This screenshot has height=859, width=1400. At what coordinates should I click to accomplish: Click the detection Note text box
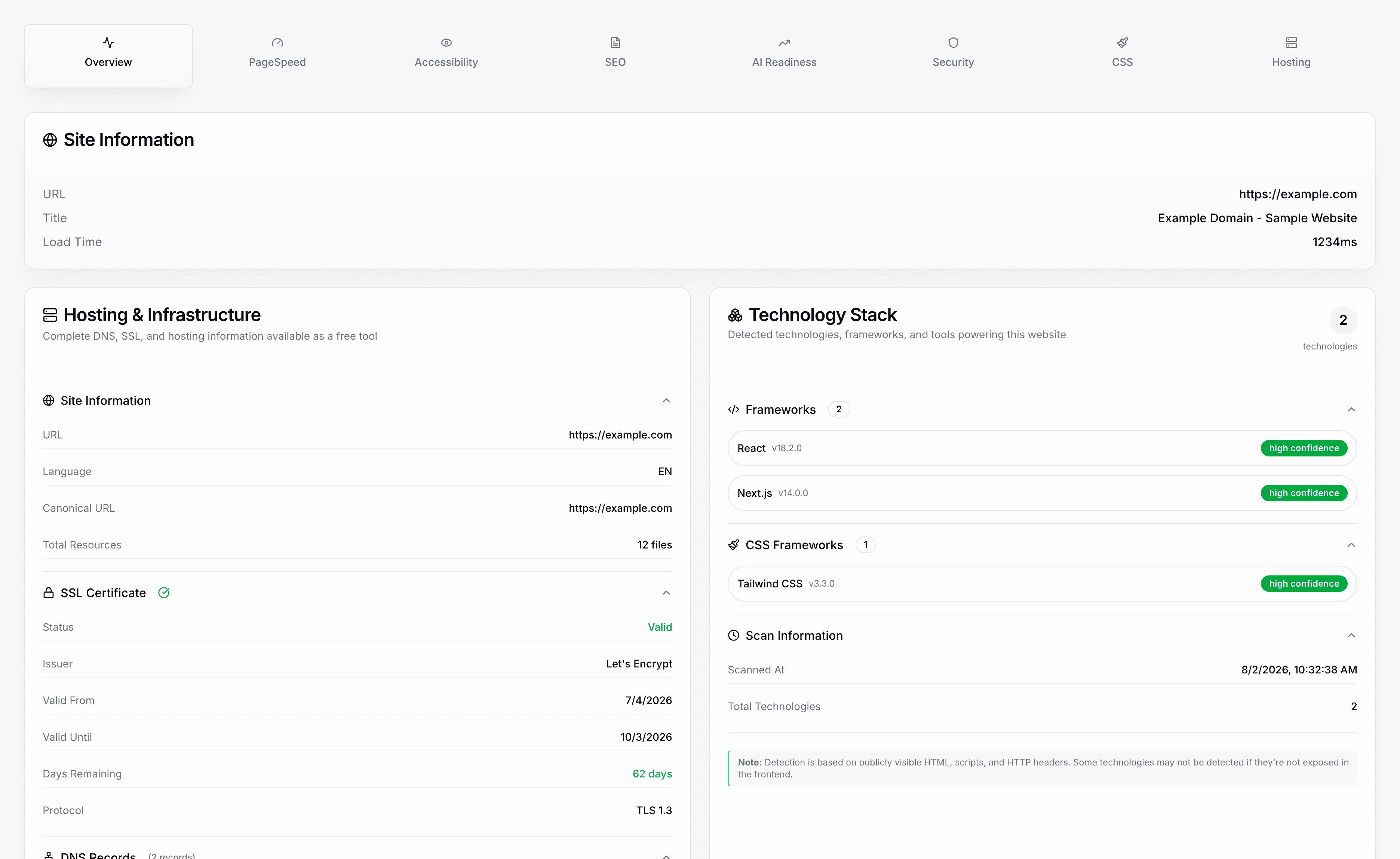point(1042,768)
